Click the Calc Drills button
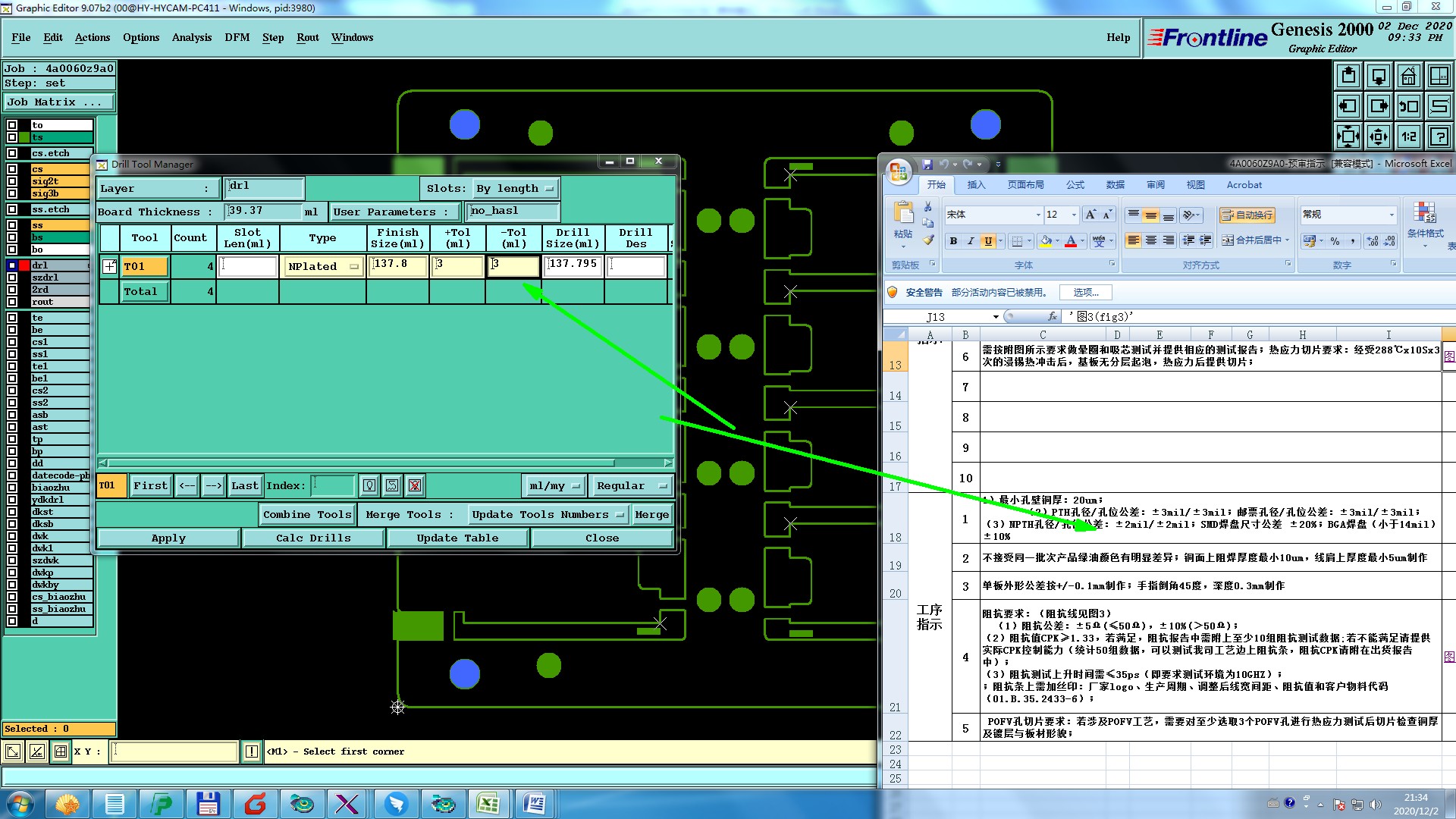1456x819 pixels. (x=313, y=538)
